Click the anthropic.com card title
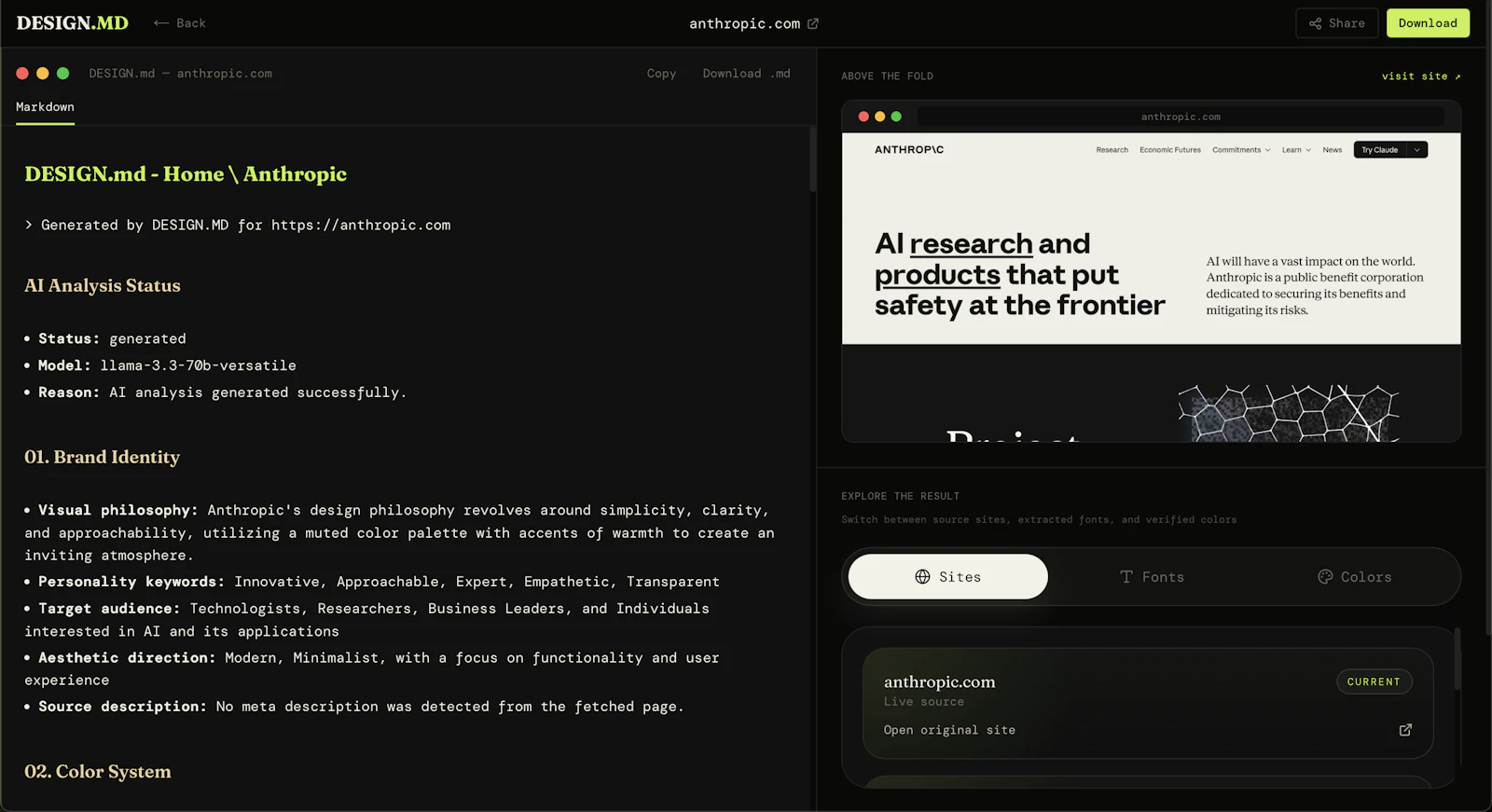This screenshot has width=1492, height=812. point(939,682)
